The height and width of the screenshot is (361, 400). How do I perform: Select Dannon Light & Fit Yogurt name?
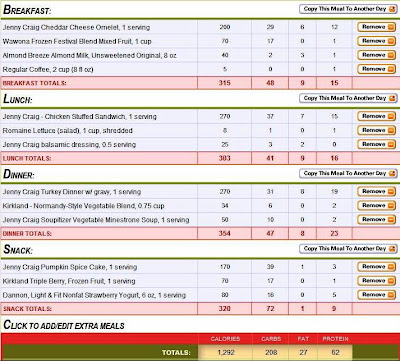[x=94, y=295]
